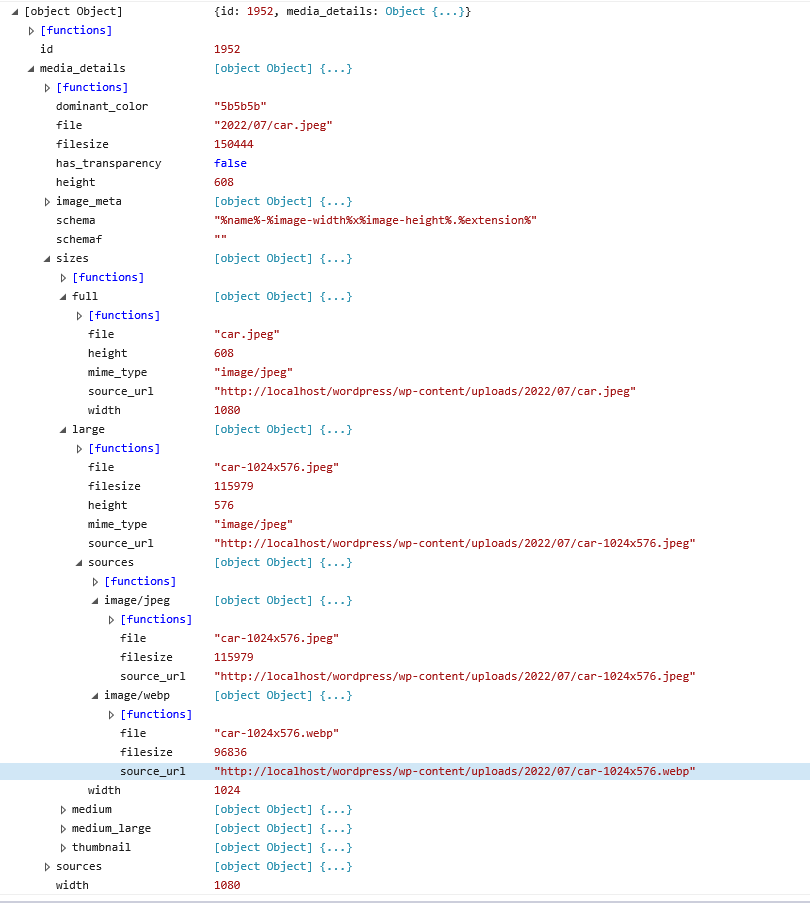Image resolution: width=810 pixels, height=903 pixels.
Task: Expand the bottom sources node above width 1080
Action: pyautogui.click(x=47, y=867)
